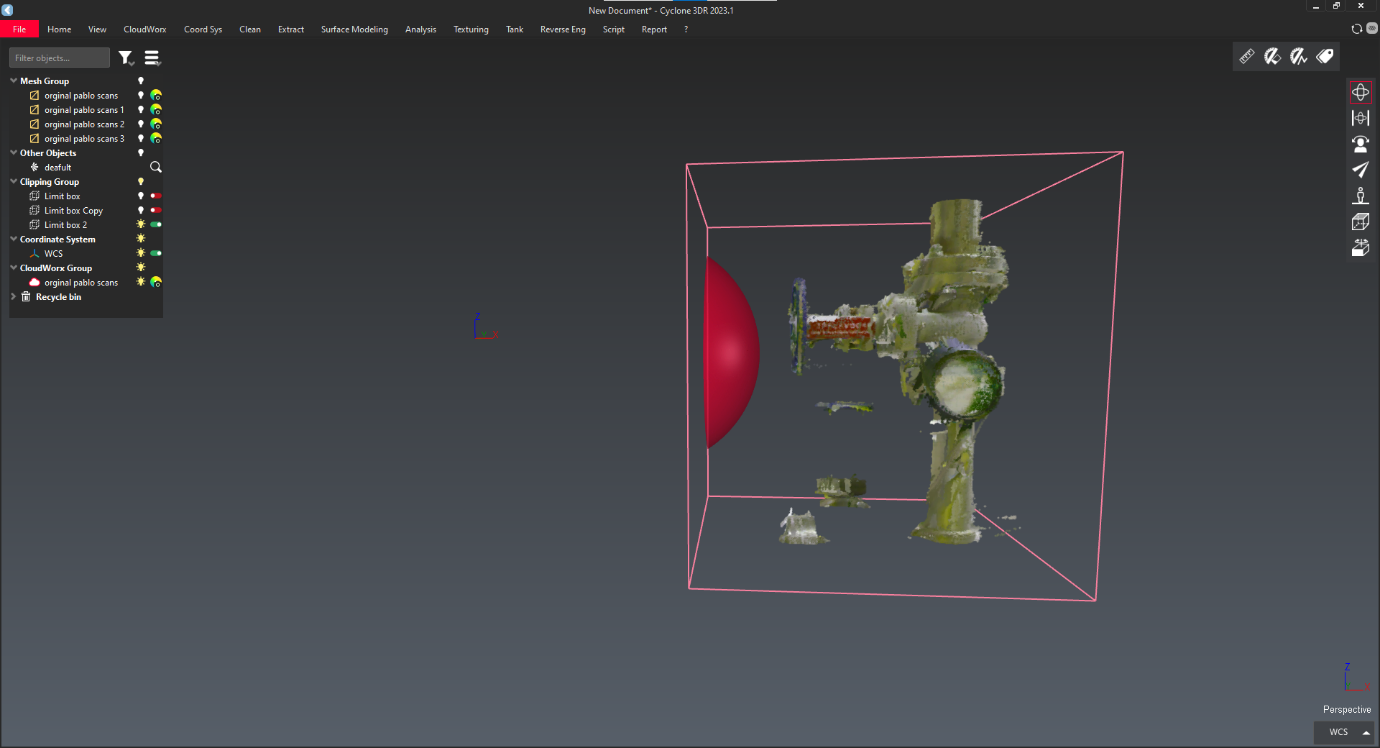Toggle visibility bulb for orginal pablo scans 3
The height and width of the screenshot is (748, 1380).
141,139
